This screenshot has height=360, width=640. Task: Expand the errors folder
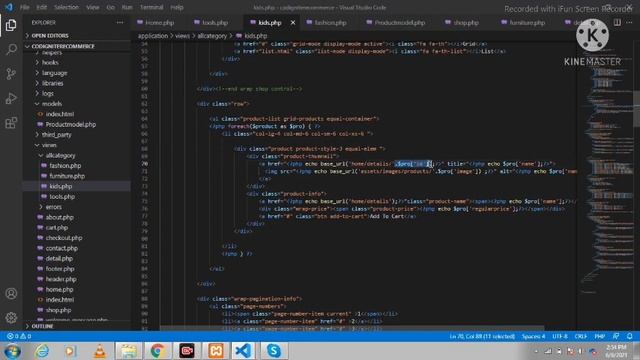coord(53,207)
